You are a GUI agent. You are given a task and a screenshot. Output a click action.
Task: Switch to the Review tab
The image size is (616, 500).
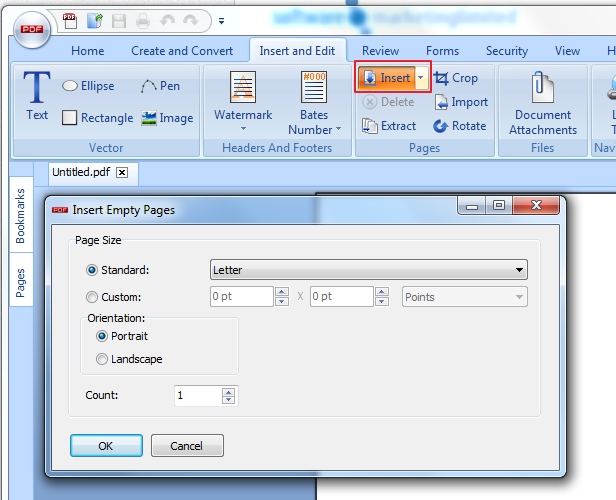click(380, 51)
